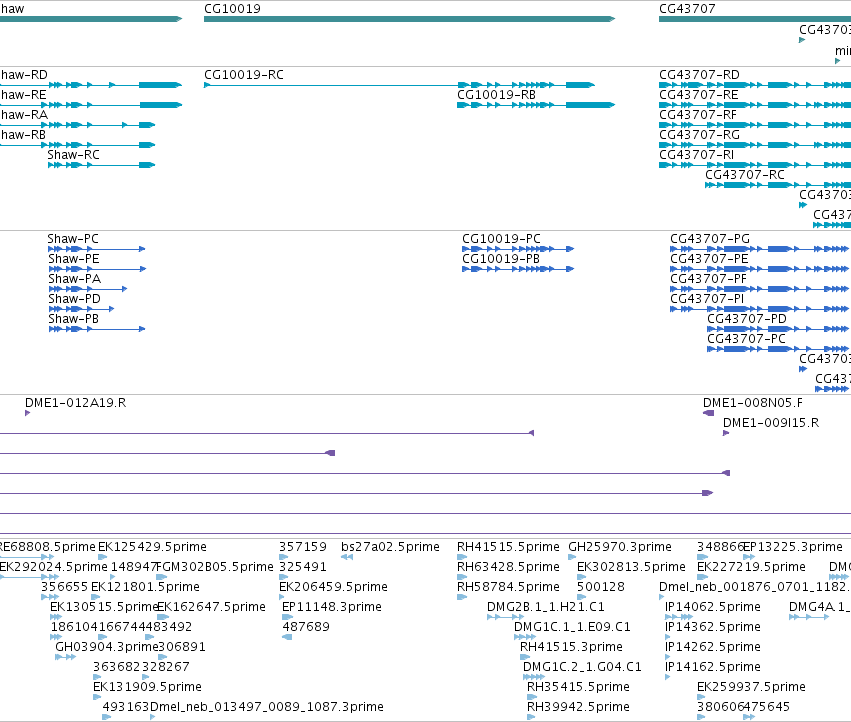Viewport: 851px width, 722px height.
Task: Open the EK292024.5prime EST
Action: [x=29, y=577]
